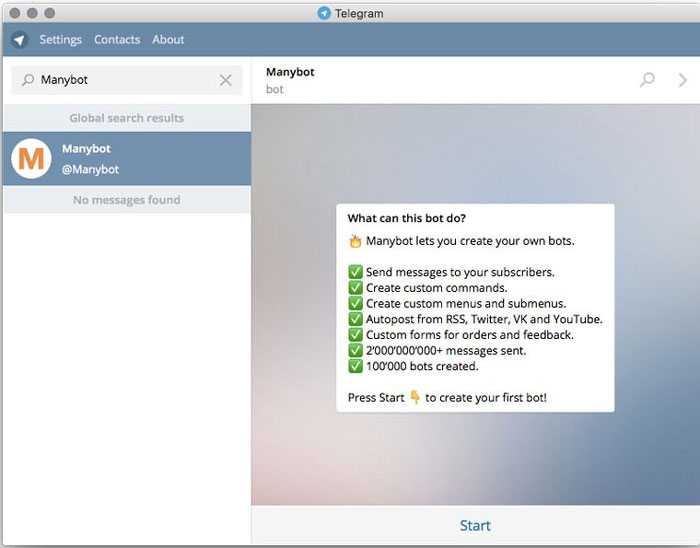This screenshot has width=700, height=548.
Task: Click 'Autopost from RSS, Twitter, VK and YouTube.' line
Action: click(x=475, y=319)
